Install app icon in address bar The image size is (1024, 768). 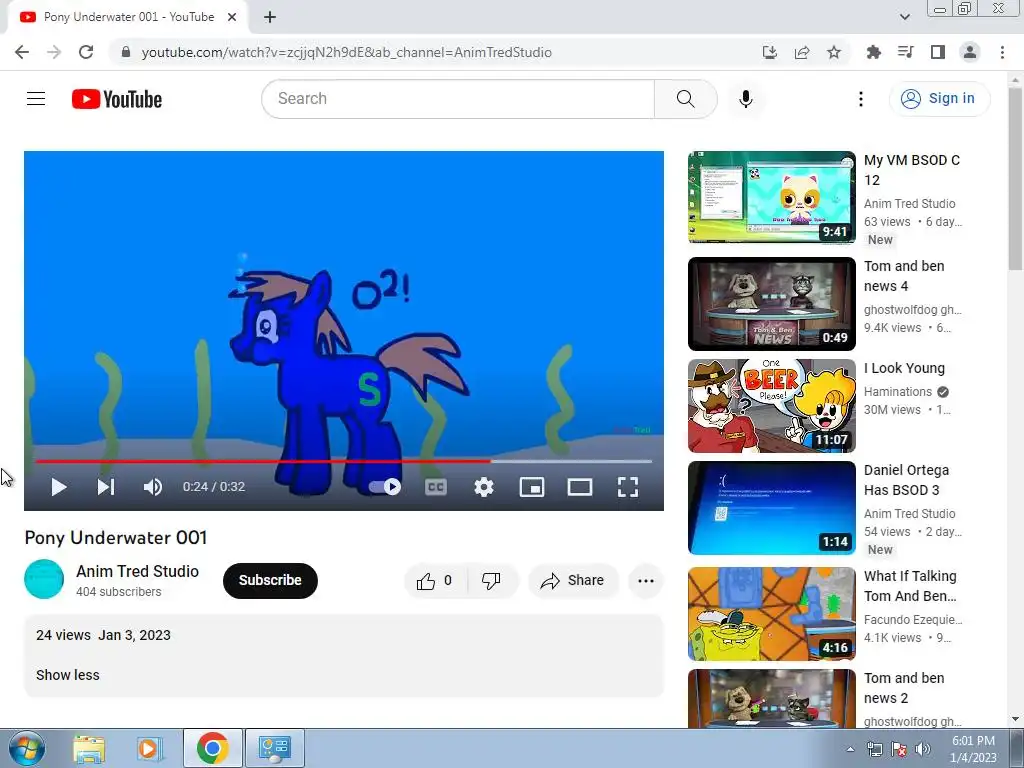pos(770,52)
